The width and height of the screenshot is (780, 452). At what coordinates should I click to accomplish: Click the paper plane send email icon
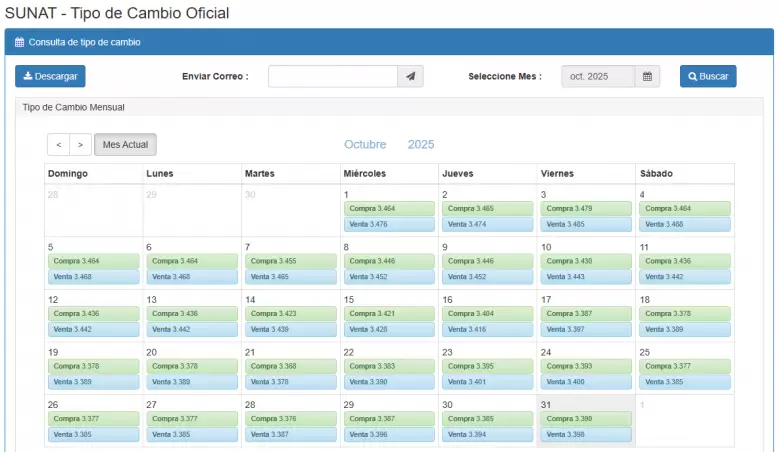tap(411, 77)
